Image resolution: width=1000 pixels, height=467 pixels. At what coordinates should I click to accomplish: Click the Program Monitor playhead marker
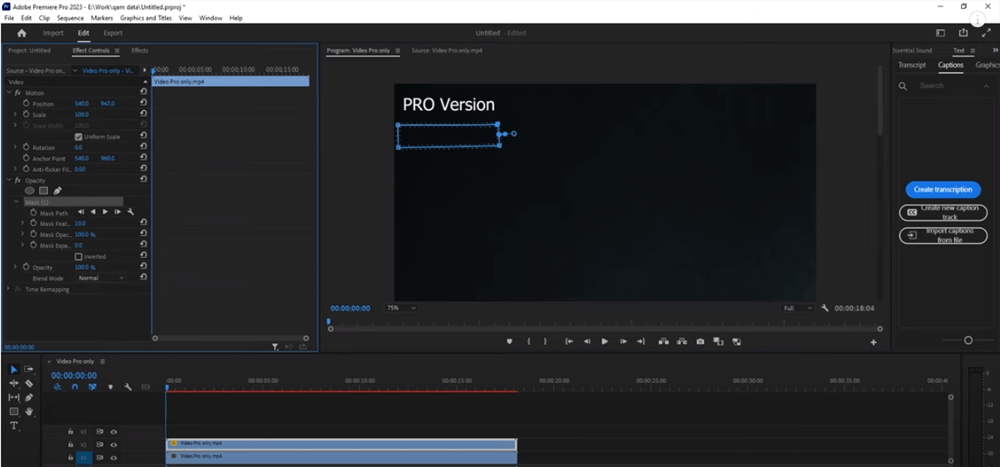(x=329, y=322)
